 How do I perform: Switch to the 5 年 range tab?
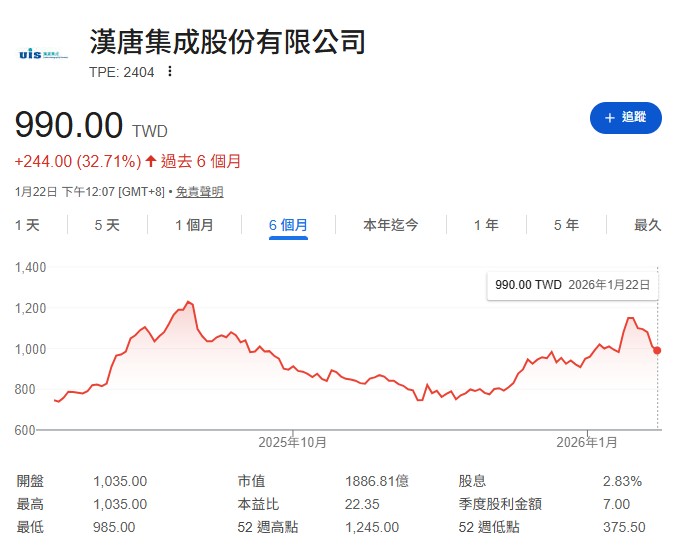[x=566, y=225]
